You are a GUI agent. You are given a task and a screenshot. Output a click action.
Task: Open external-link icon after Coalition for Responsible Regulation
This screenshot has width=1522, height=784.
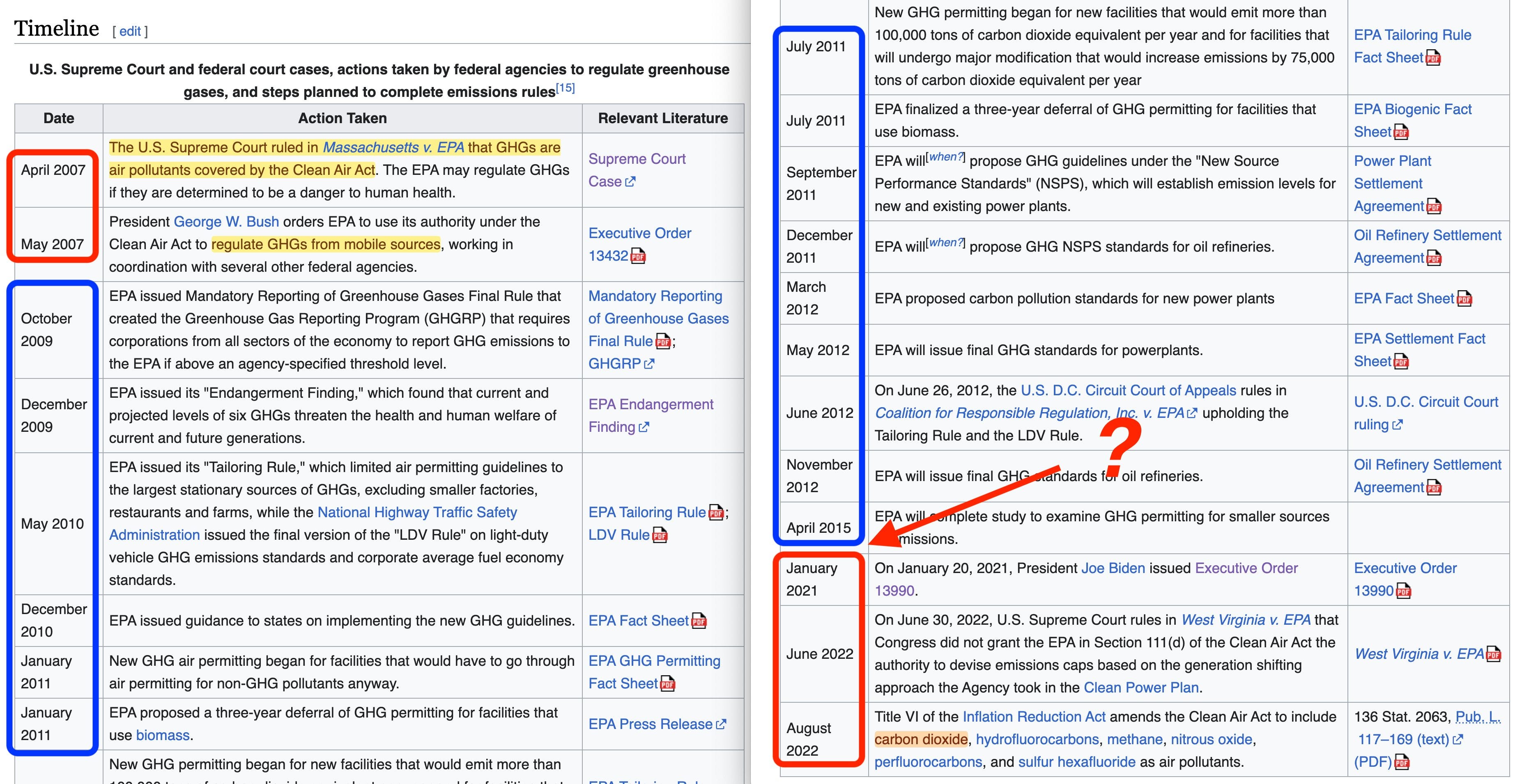click(1192, 413)
